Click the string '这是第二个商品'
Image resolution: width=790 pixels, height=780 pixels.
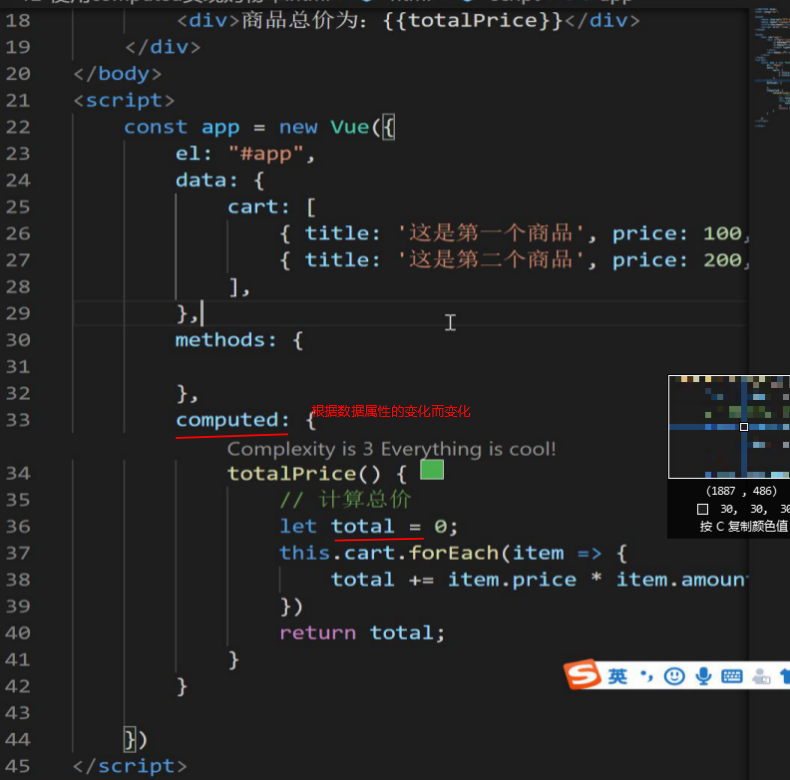pyautogui.click(x=490, y=260)
